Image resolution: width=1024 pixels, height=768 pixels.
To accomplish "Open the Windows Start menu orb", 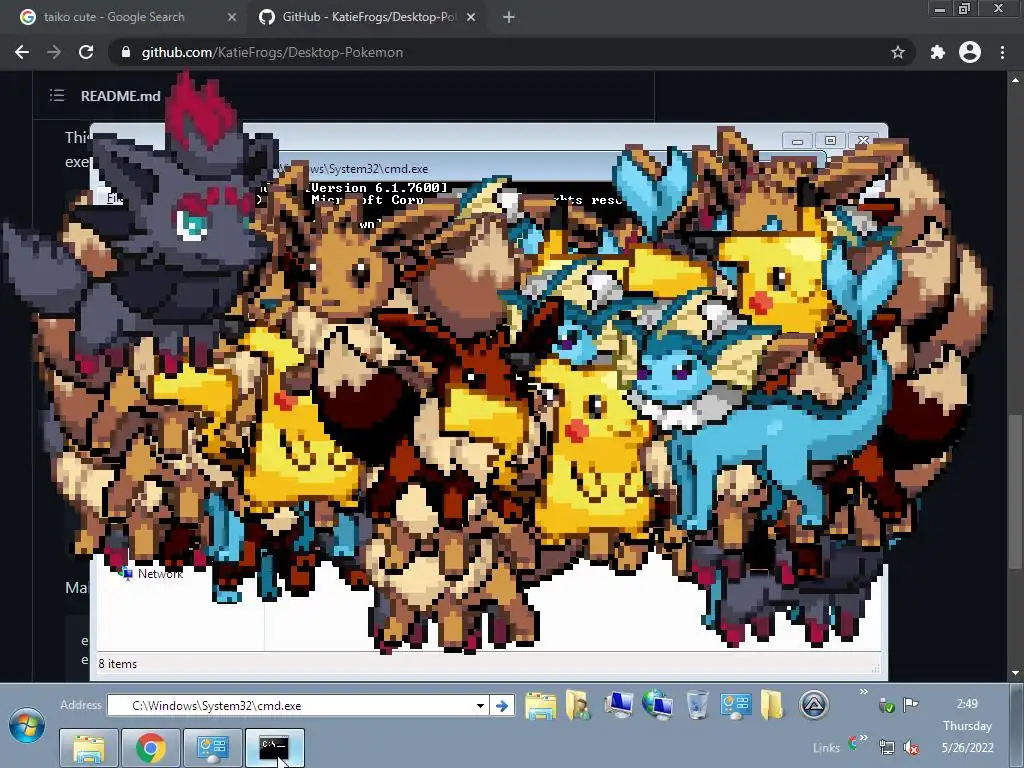I will point(27,725).
